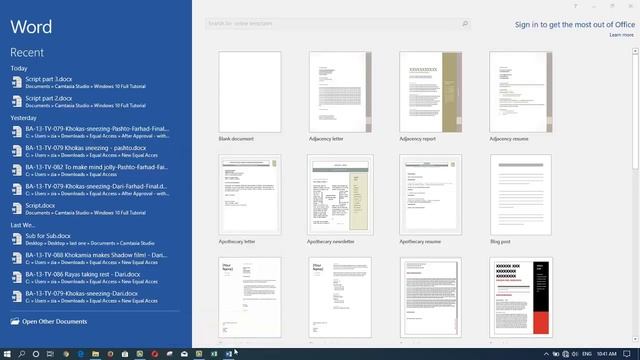Launch Cortana from the taskbar circle
The height and width of the screenshot is (360, 640).
tap(36, 354)
